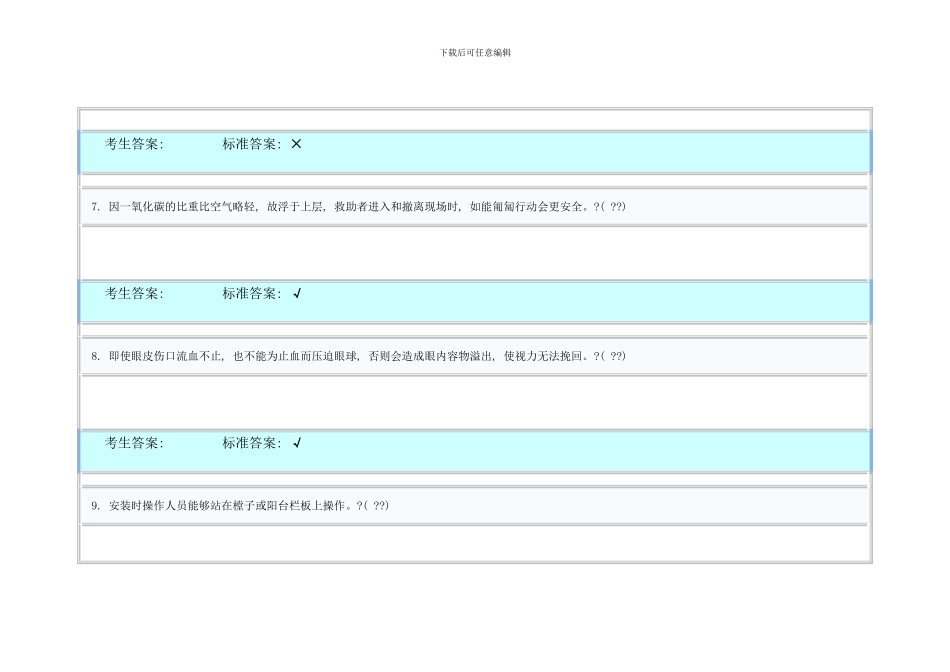Click 考生答案 label below question 8
The width and height of the screenshot is (950, 672).
click(135, 443)
